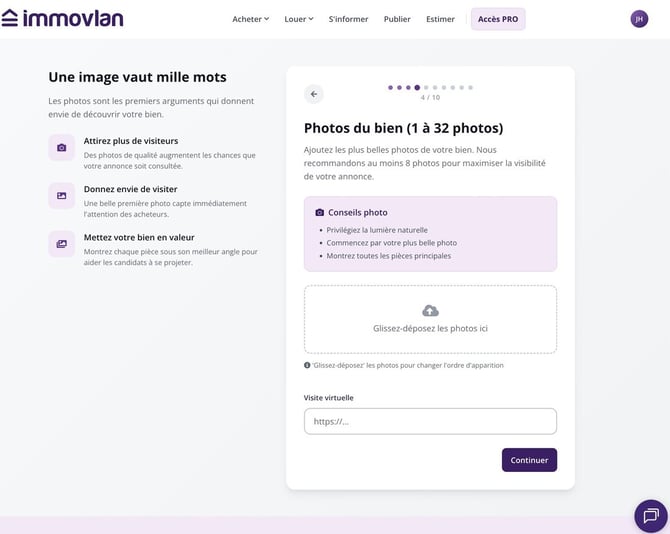Click the cloud upload icon
The image size is (670, 534).
click(430, 311)
